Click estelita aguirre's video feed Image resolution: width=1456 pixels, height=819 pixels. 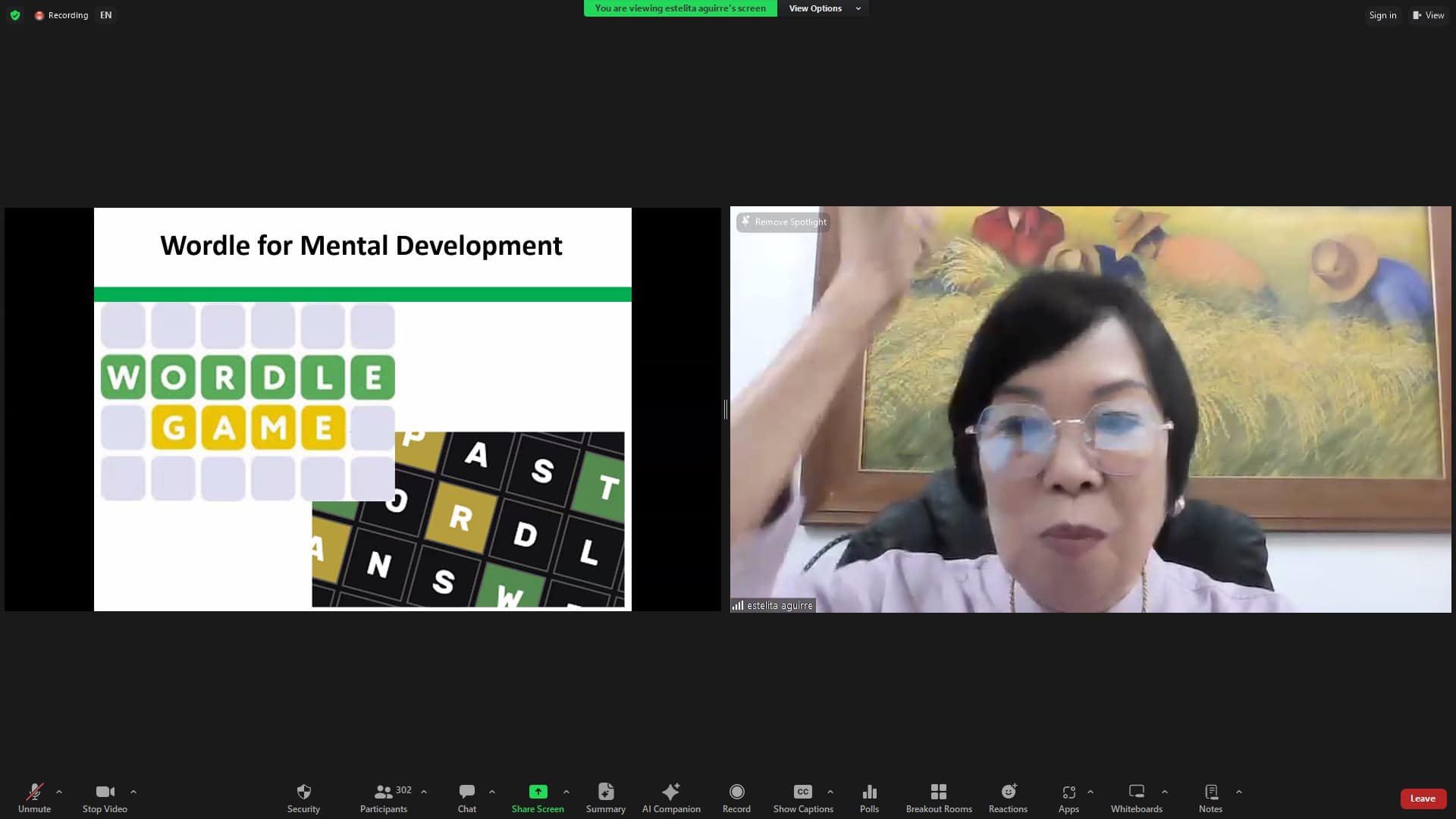click(1090, 409)
